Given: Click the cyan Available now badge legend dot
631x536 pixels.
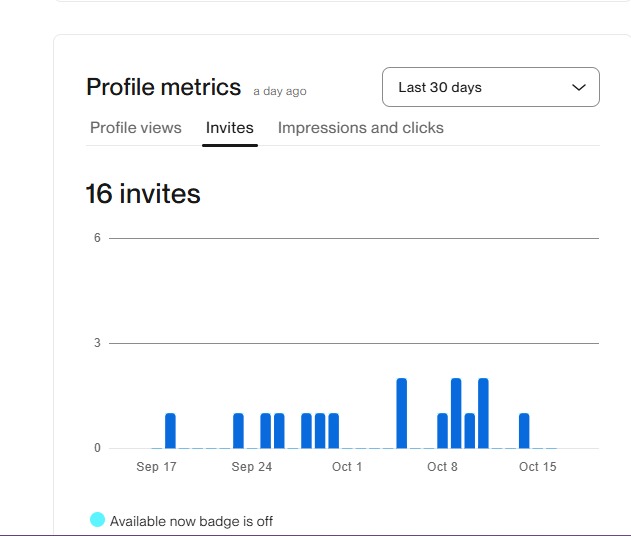Looking at the screenshot, I should pyautogui.click(x=97, y=520).
